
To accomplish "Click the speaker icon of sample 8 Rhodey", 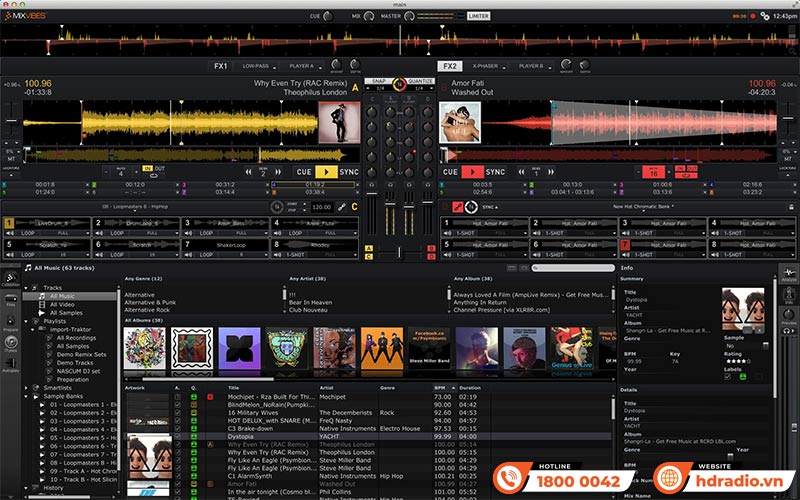I will coord(278,254).
